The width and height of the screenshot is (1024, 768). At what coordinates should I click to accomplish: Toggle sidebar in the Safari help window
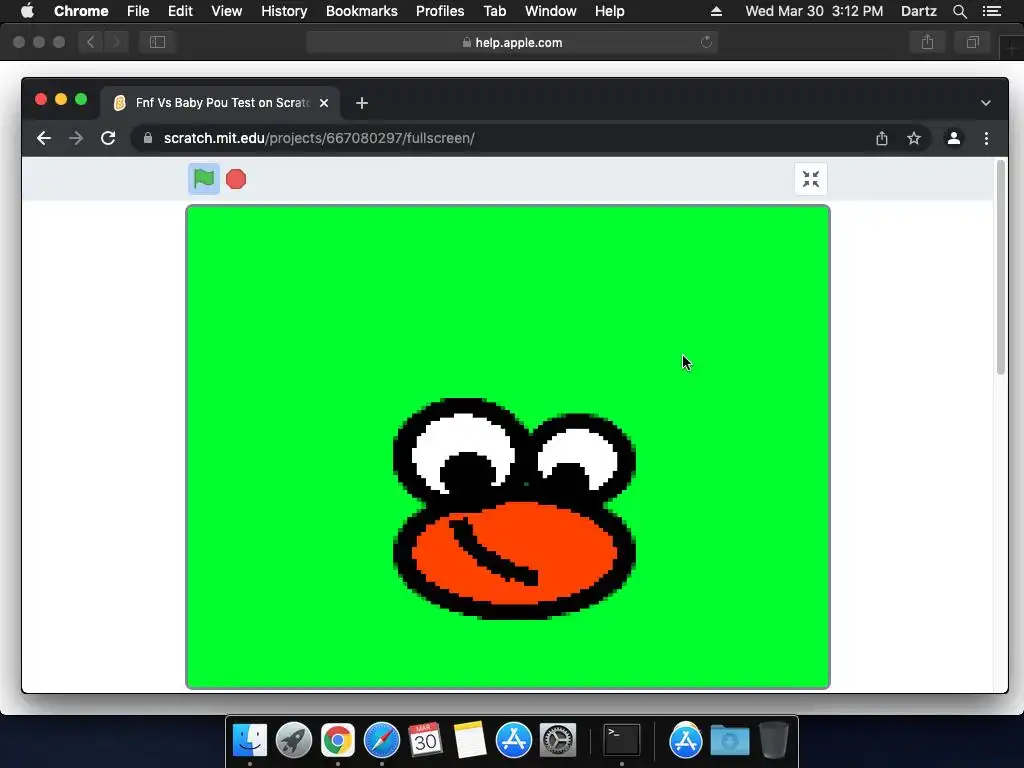click(157, 42)
